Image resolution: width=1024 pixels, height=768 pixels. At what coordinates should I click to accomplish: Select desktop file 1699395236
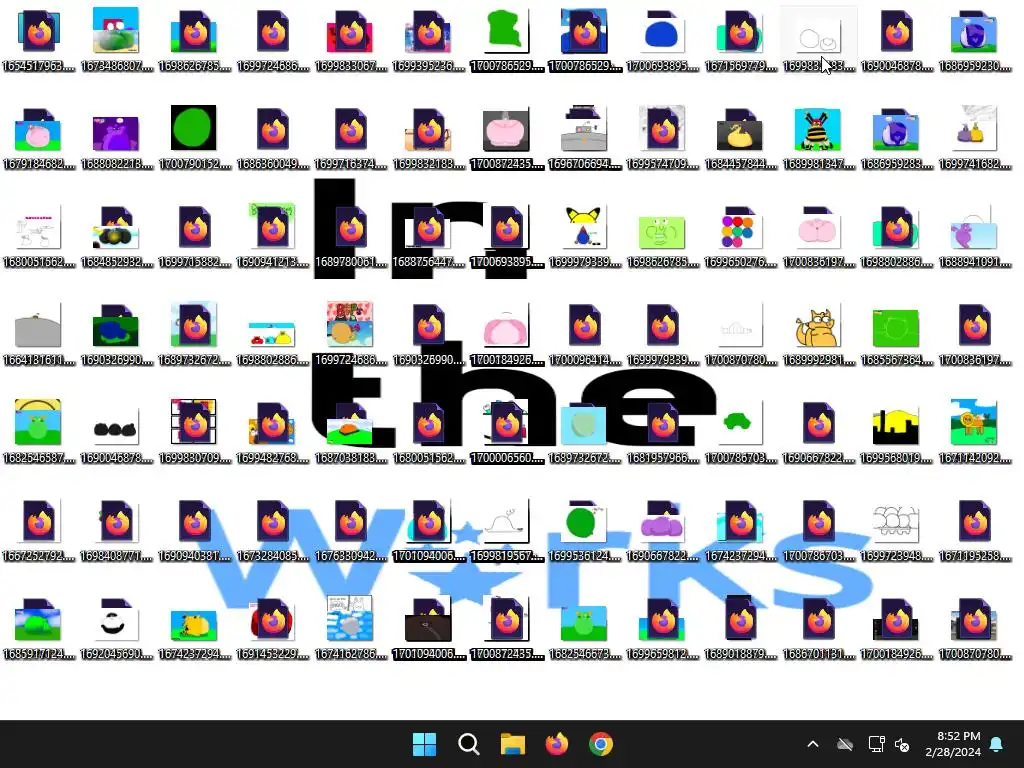click(x=428, y=40)
